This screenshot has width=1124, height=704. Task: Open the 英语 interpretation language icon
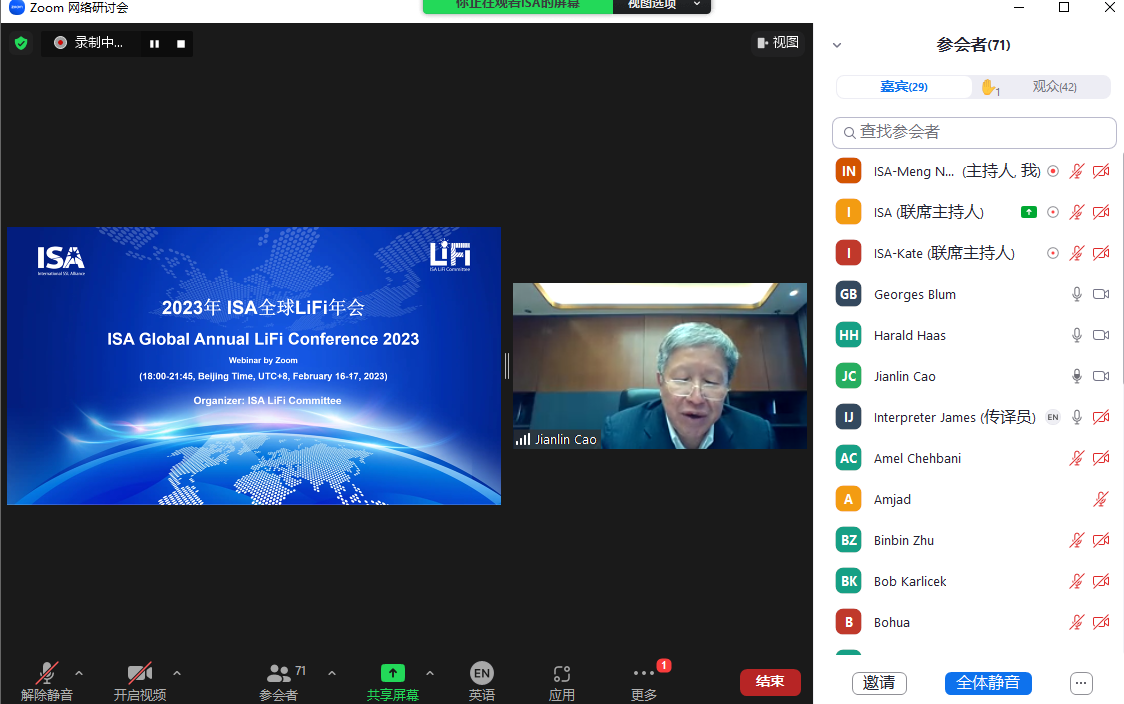pos(482,674)
